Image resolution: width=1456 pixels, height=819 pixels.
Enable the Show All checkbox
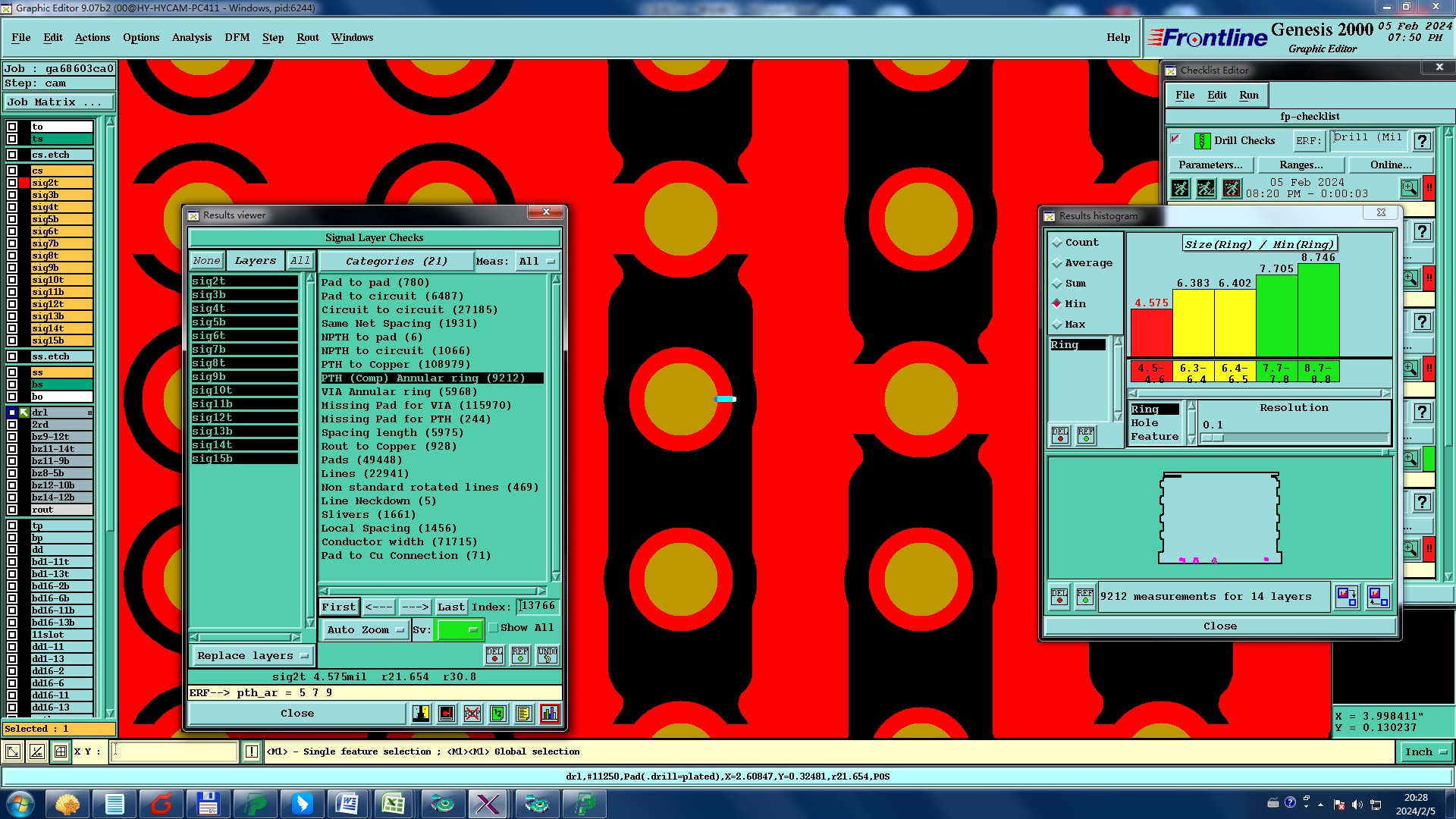[x=494, y=628]
